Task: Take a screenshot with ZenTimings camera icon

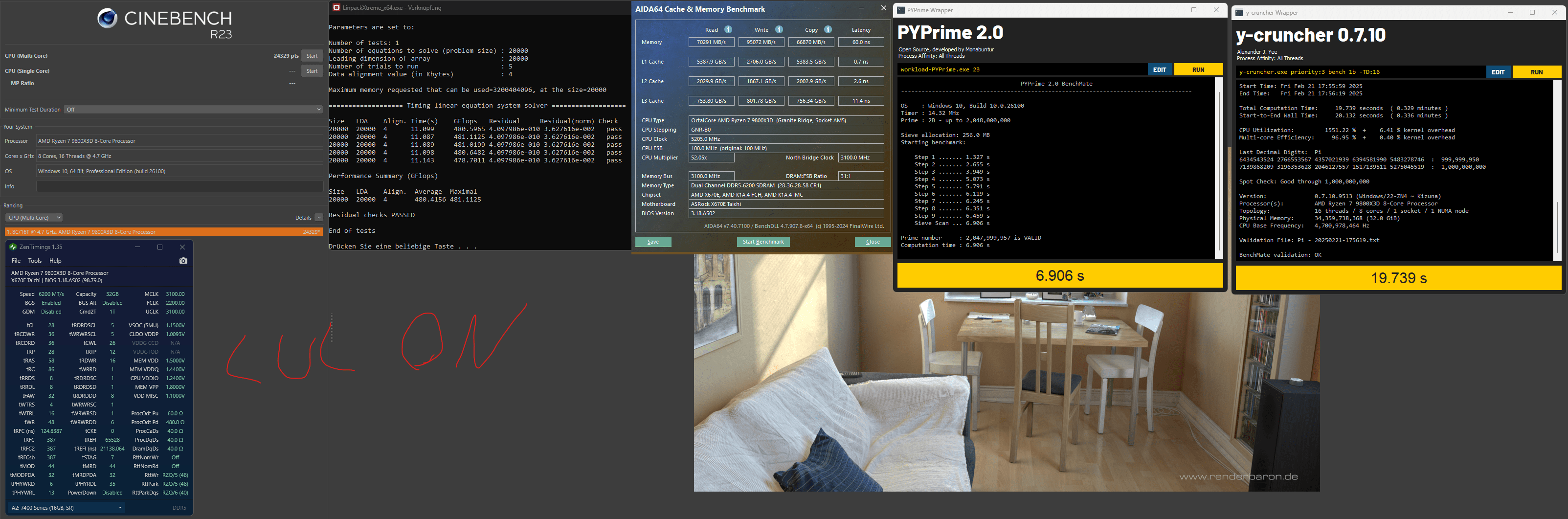Action: click(183, 260)
